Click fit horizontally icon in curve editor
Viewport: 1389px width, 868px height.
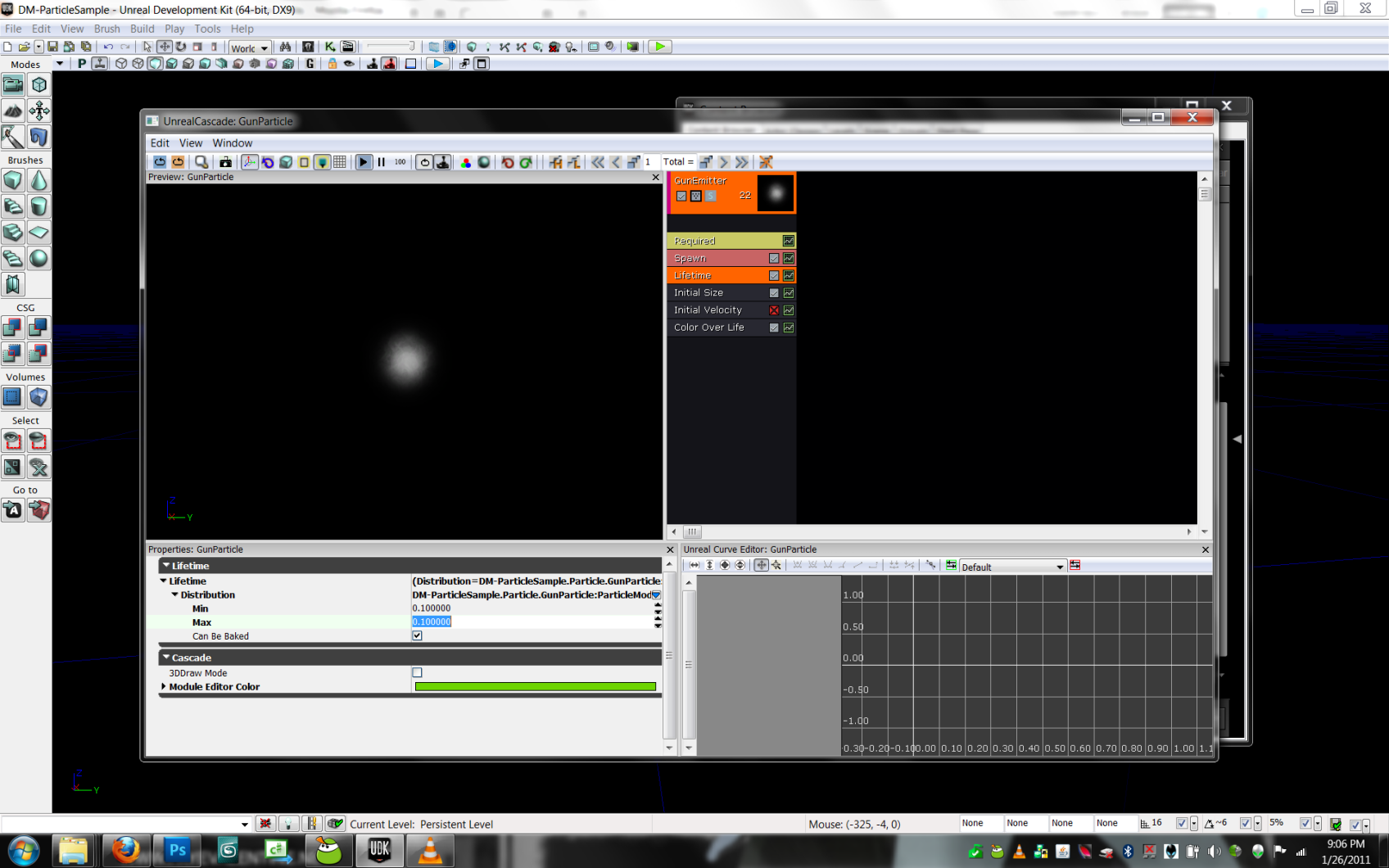point(694,566)
